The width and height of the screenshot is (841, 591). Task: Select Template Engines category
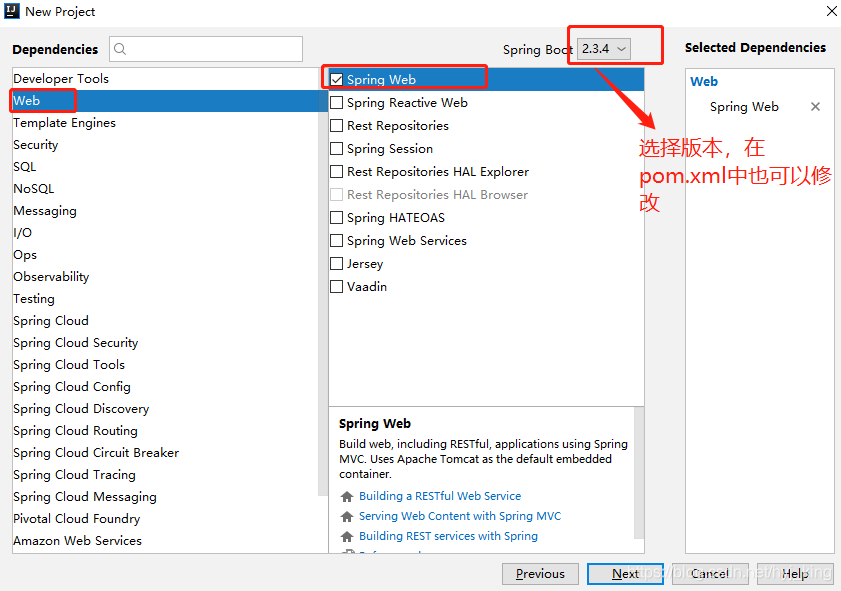(166, 123)
